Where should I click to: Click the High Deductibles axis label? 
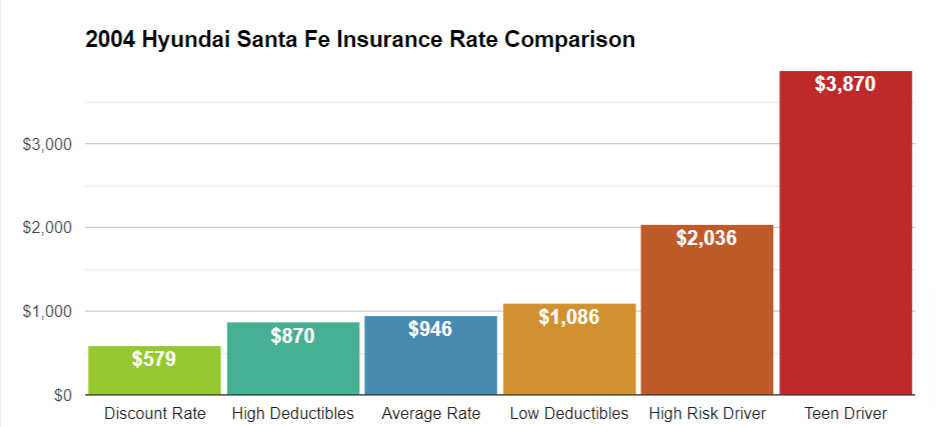point(293,413)
